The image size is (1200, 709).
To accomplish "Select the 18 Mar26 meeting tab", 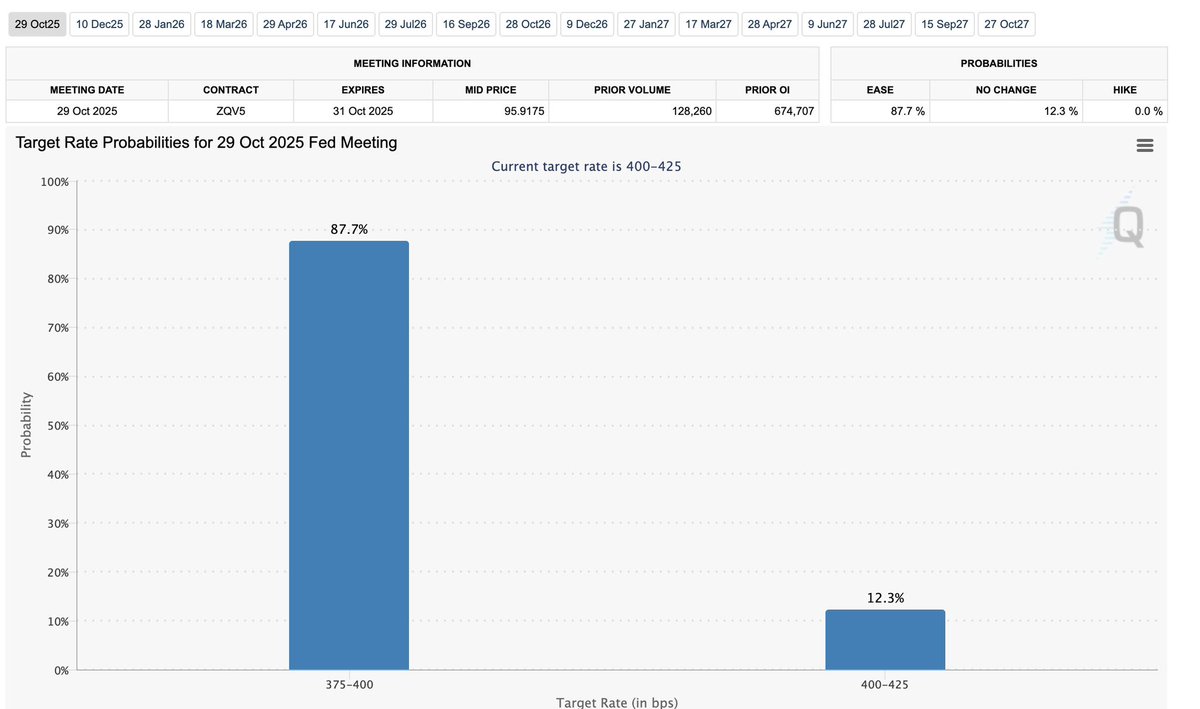I will [224, 24].
